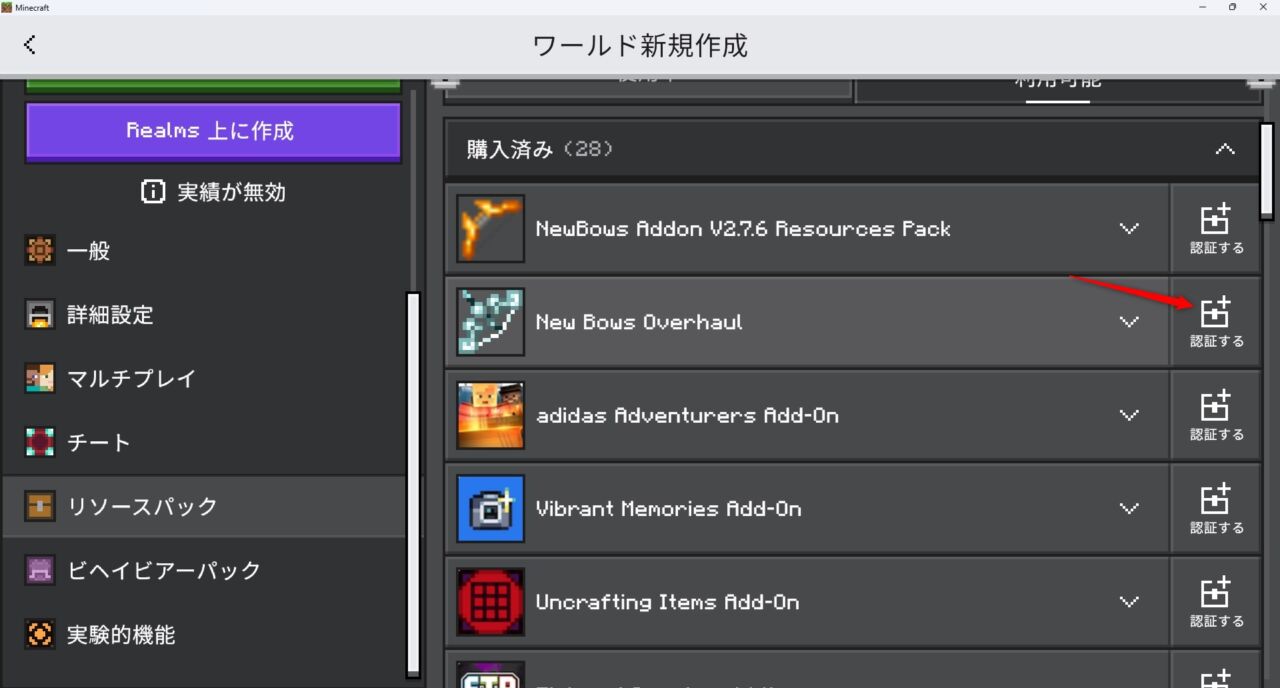This screenshot has height=688, width=1280.
Task: Click the 'NewBows Addon V2.7.6 Resources Pack' name
Action: click(743, 229)
